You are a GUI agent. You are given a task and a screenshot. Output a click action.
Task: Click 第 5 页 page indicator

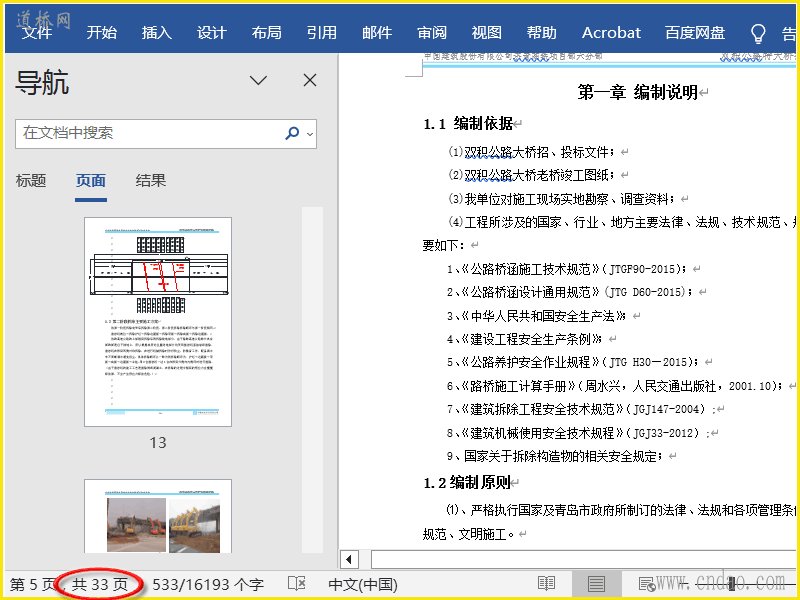[33, 585]
